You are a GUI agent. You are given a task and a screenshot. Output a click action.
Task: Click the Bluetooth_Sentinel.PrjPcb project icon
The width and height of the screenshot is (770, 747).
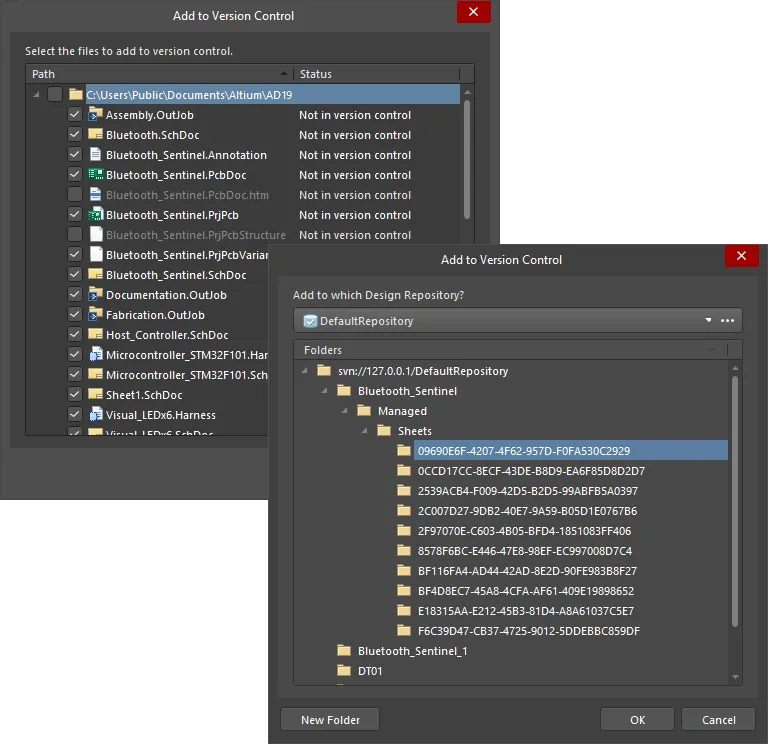[95, 215]
